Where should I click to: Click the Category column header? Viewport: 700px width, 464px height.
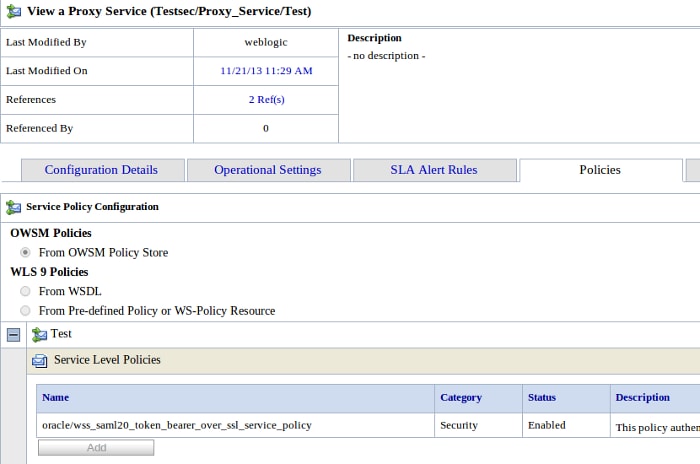461,398
